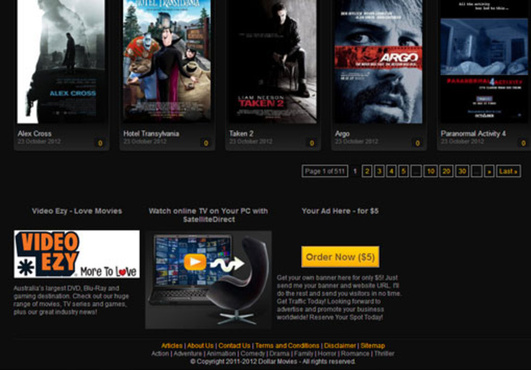Click the Paranormal Activity 4 title link
The height and width of the screenshot is (370, 531).
tap(473, 133)
